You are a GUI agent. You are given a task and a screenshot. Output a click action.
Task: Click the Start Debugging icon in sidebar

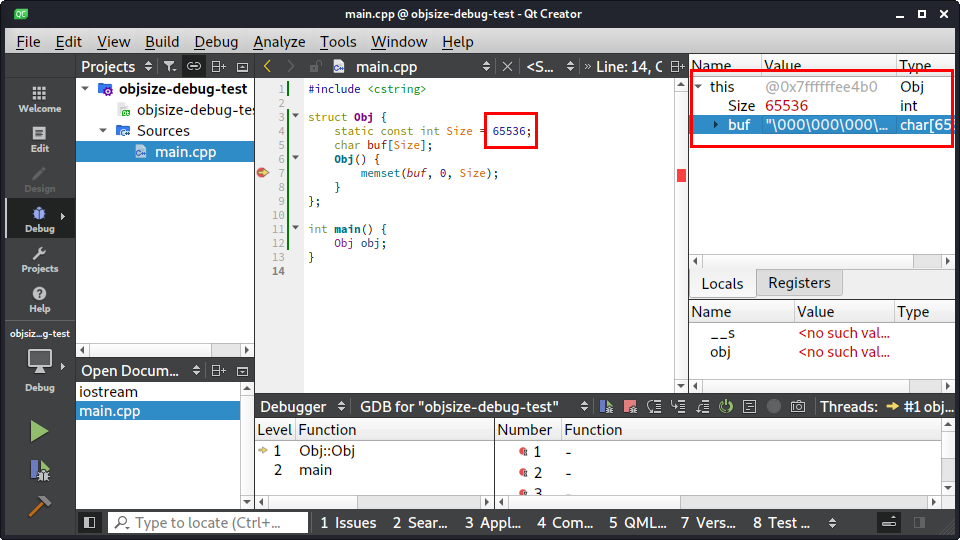[39, 470]
